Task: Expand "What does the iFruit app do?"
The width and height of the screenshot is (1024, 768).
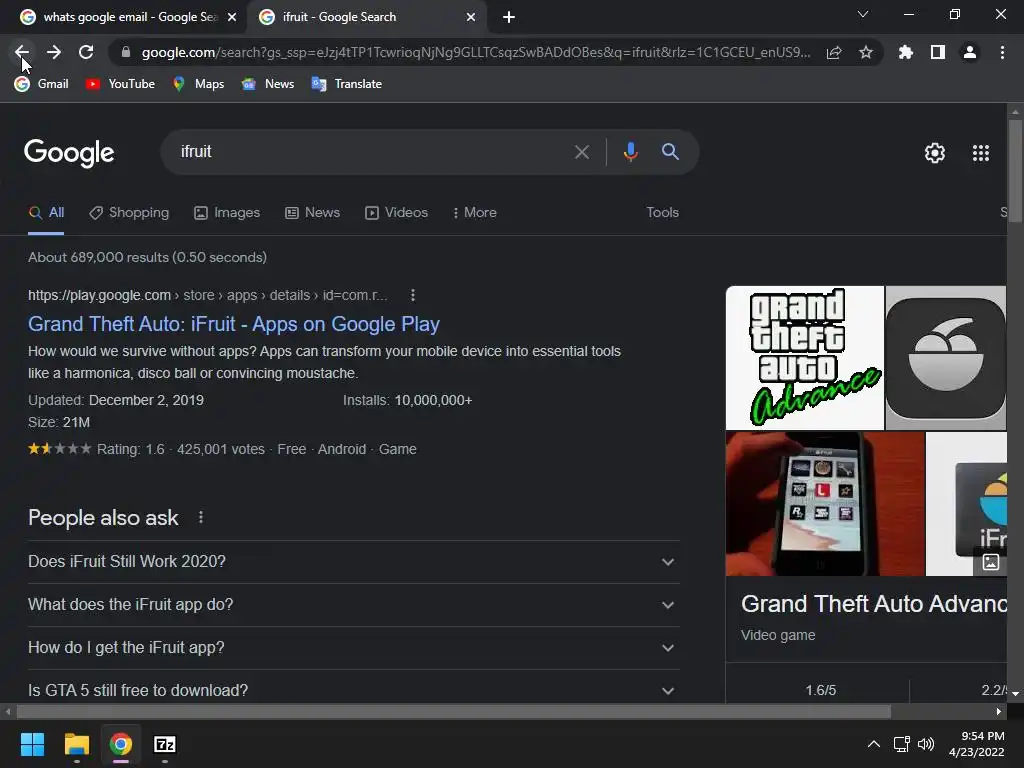Action: (353, 605)
